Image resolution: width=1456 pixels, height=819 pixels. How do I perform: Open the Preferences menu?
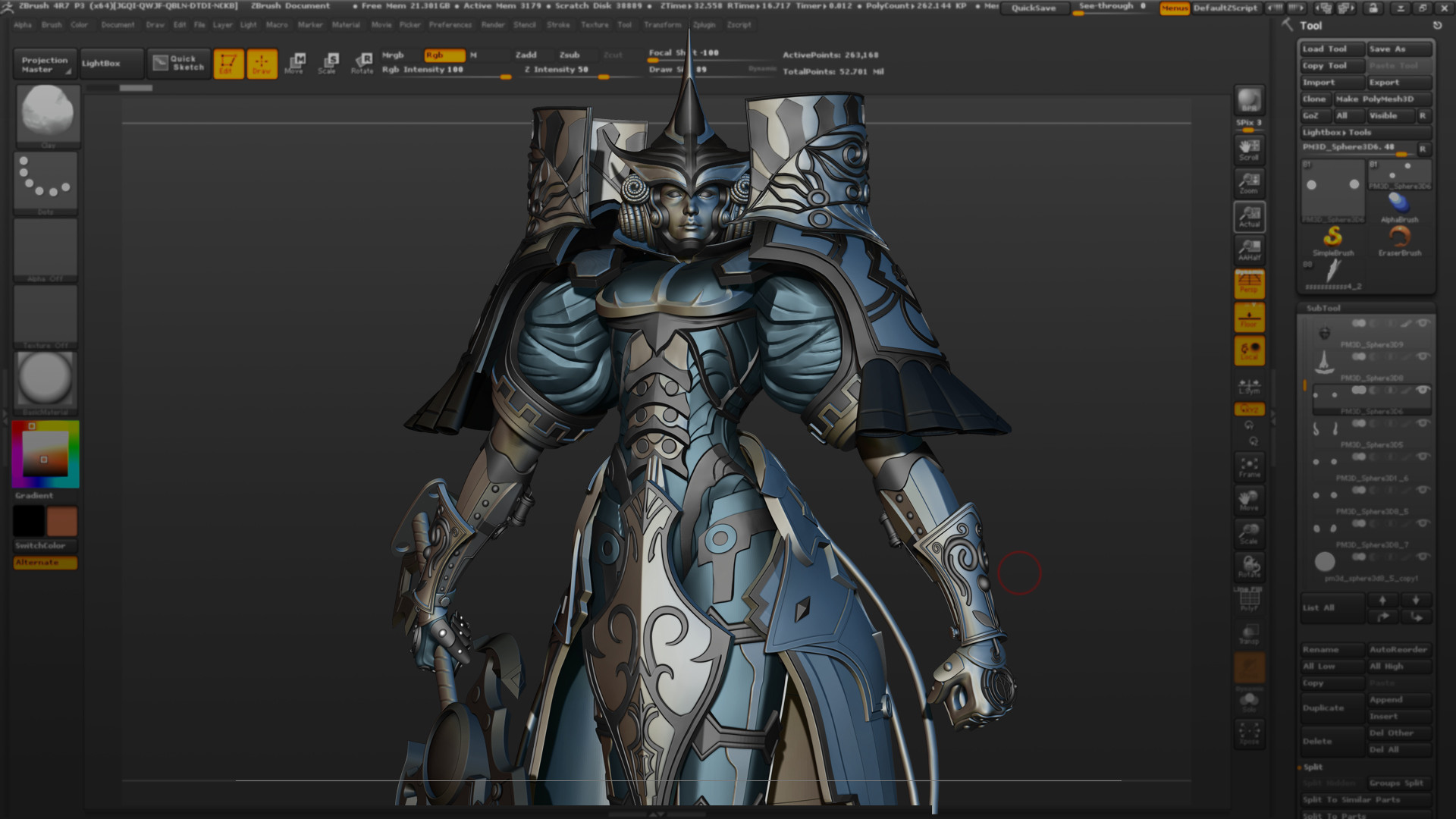click(x=450, y=25)
